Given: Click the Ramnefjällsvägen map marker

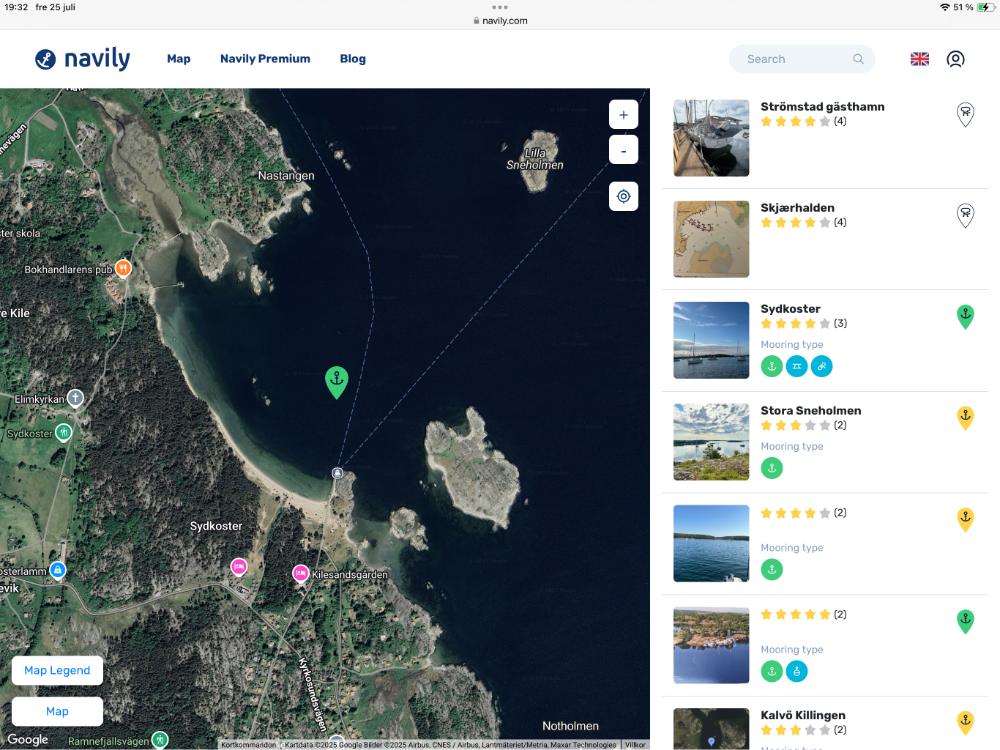Looking at the screenshot, I should coord(160,740).
